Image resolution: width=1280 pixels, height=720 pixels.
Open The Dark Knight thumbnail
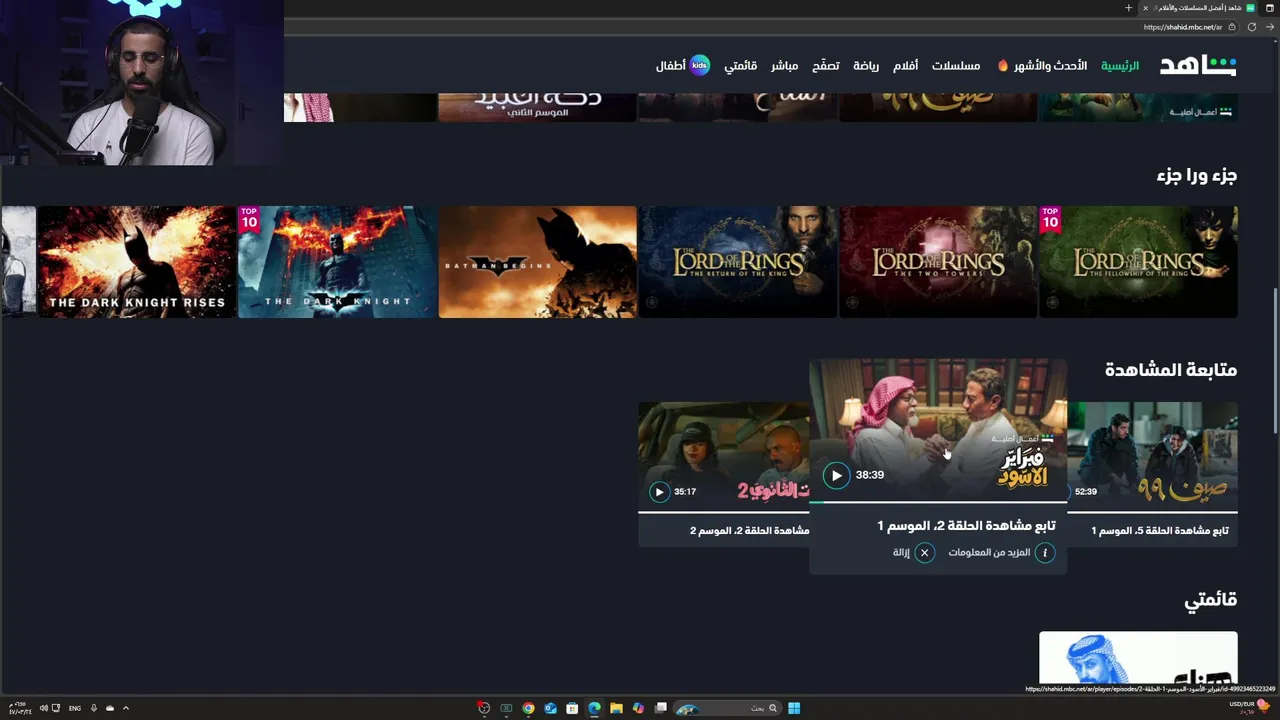[337, 262]
